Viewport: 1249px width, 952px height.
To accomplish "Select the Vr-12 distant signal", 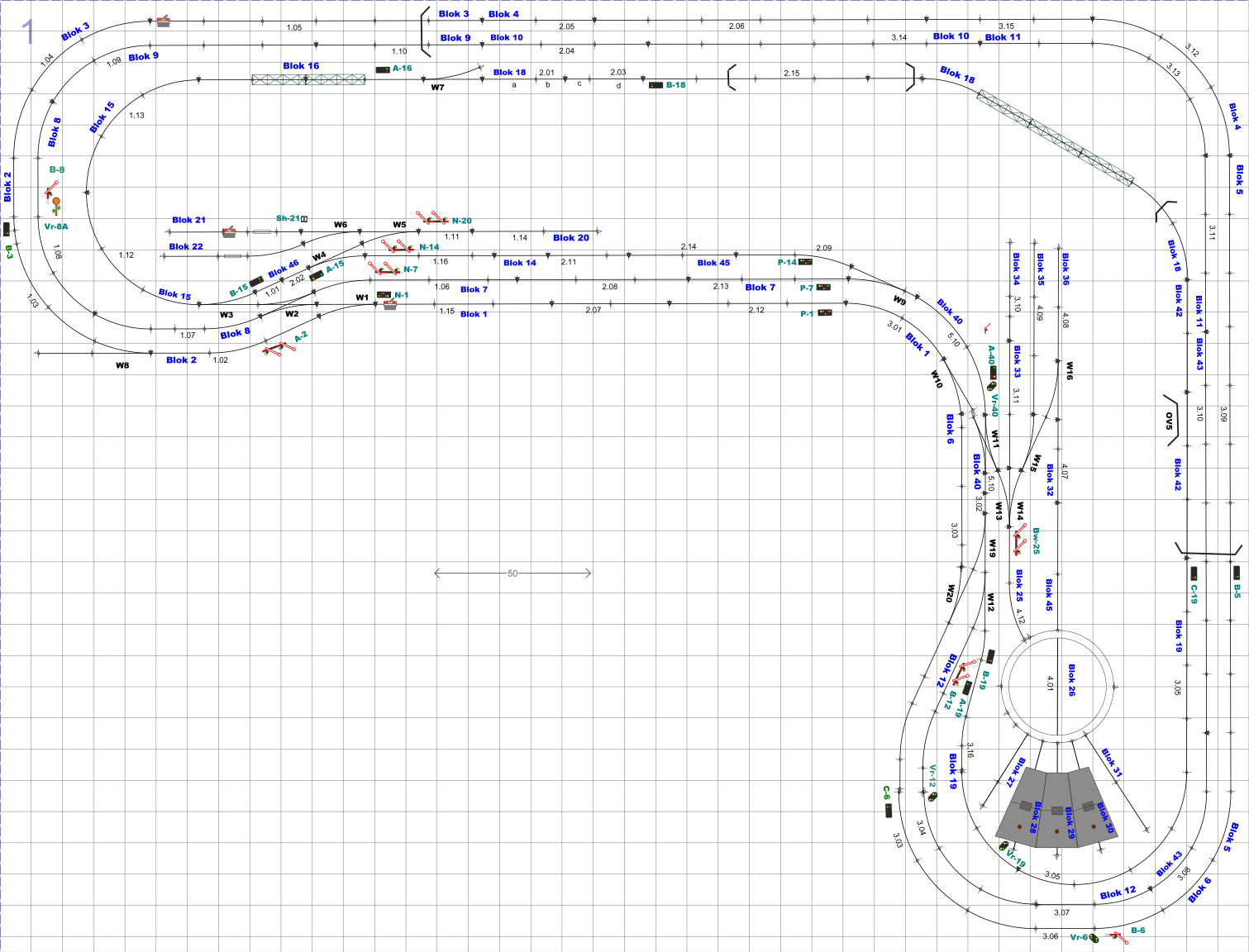I will 932,797.
